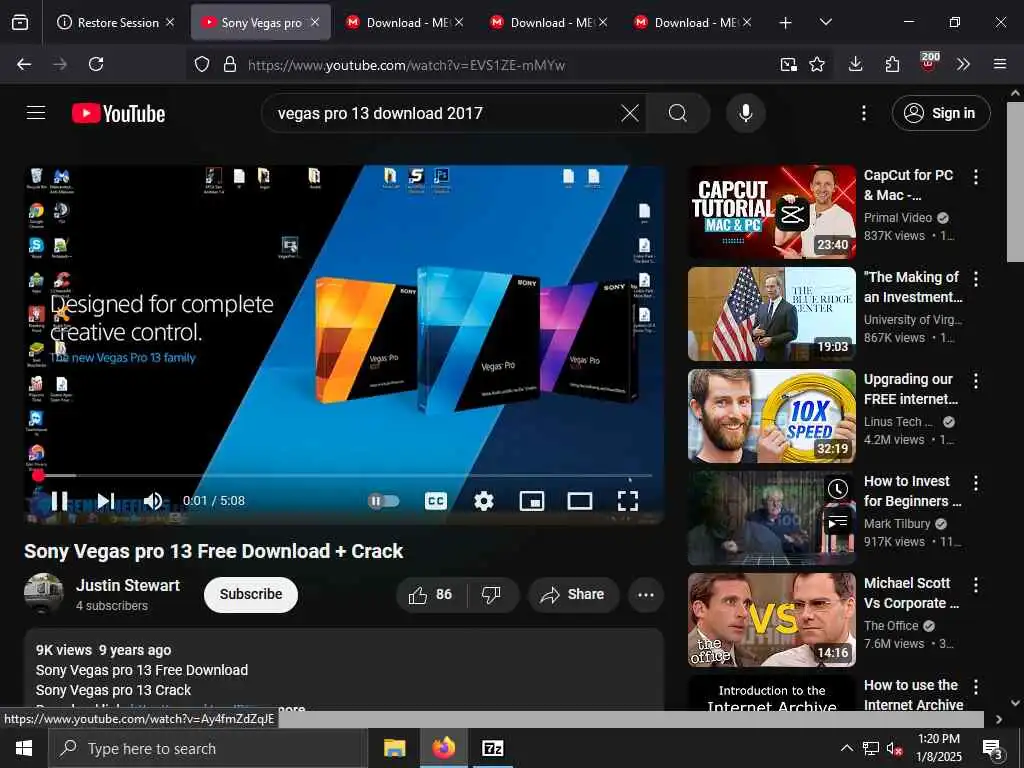
Task: Subscribe to Justin Stewart
Action: (251, 594)
